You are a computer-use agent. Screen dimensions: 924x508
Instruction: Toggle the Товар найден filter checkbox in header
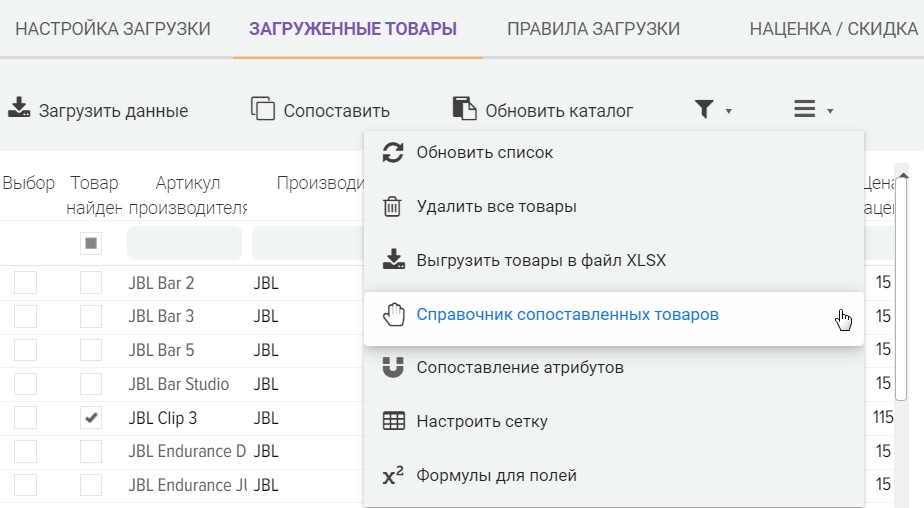[x=91, y=243]
